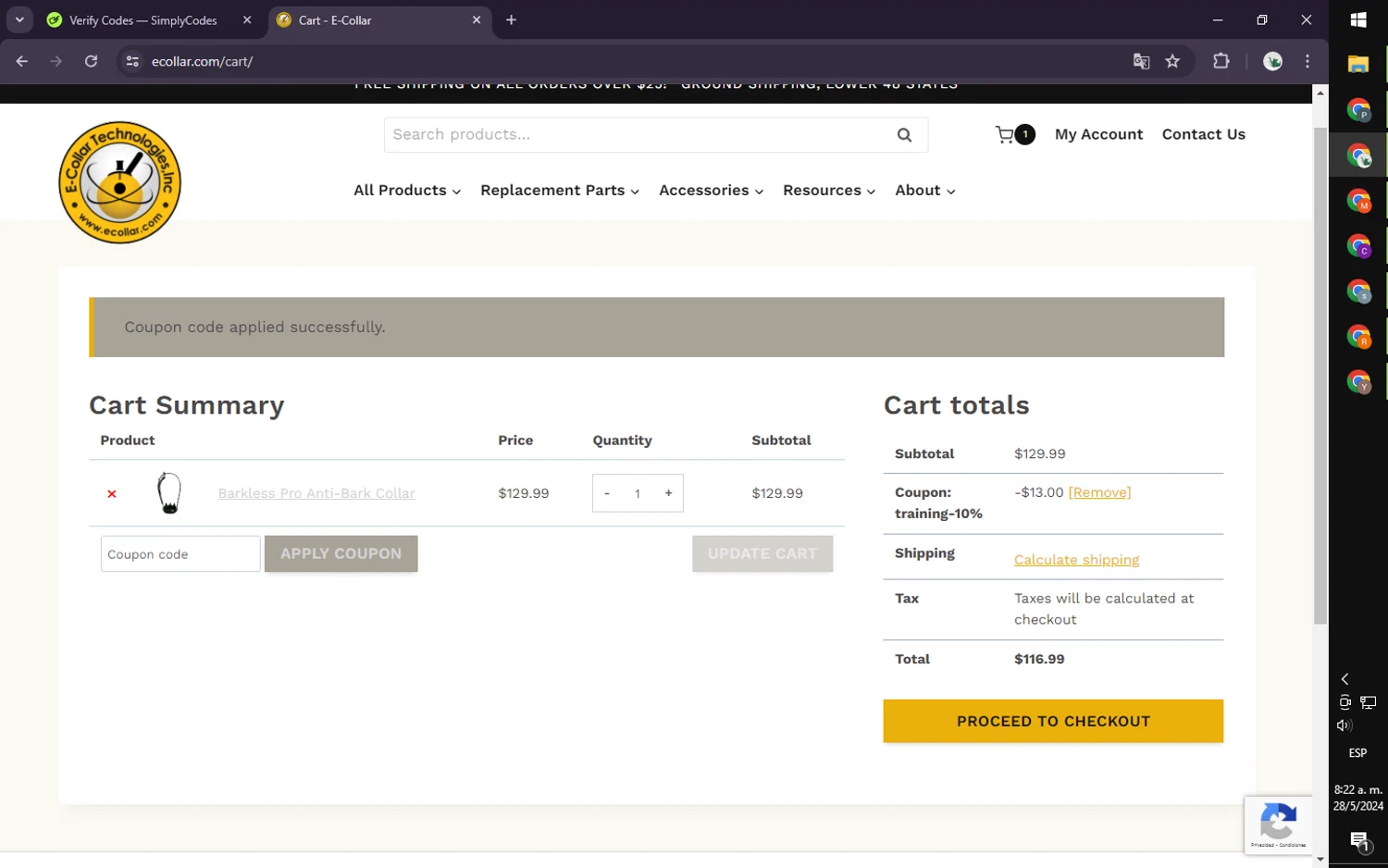This screenshot has width=1388, height=868.
Task: Open Barkless Pro Anti-Bark Collar link
Action: click(316, 493)
